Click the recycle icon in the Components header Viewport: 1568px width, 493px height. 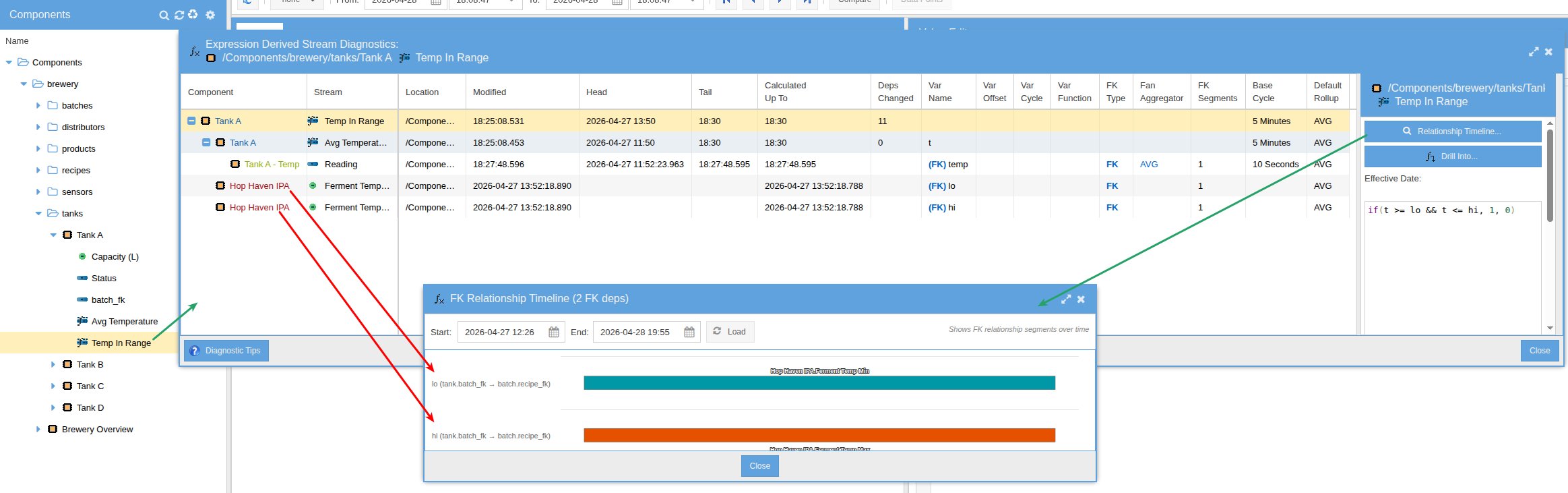coord(193,14)
